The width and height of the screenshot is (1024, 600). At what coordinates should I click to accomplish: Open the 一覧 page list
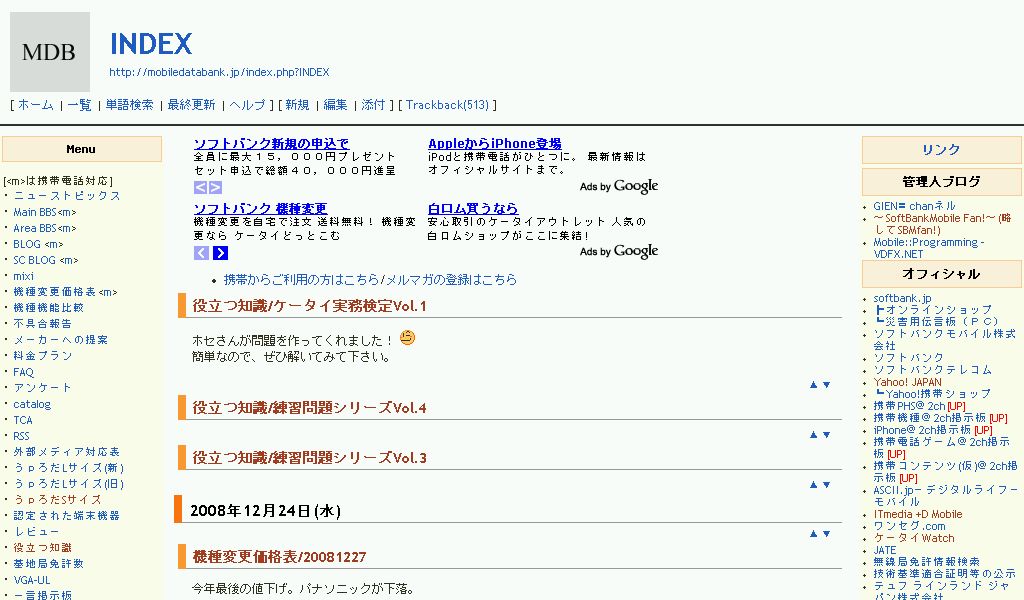[x=79, y=104]
